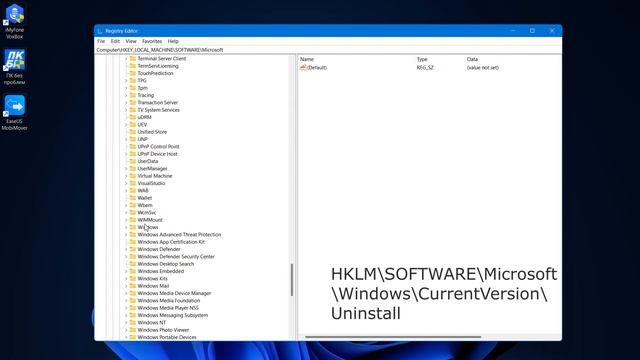The width and height of the screenshot is (640, 360).
Task: Click the UPnP Device Host folder icon
Action: tap(133, 154)
